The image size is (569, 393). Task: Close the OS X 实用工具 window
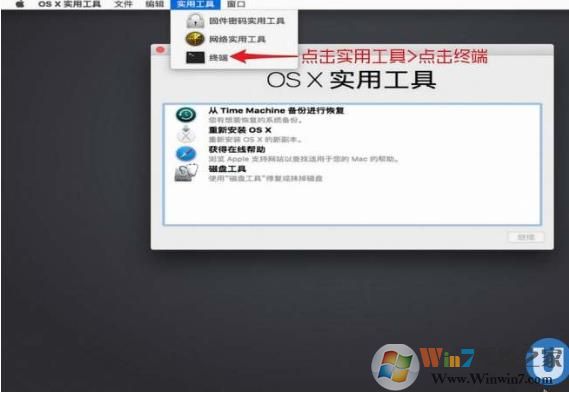(x=160, y=49)
